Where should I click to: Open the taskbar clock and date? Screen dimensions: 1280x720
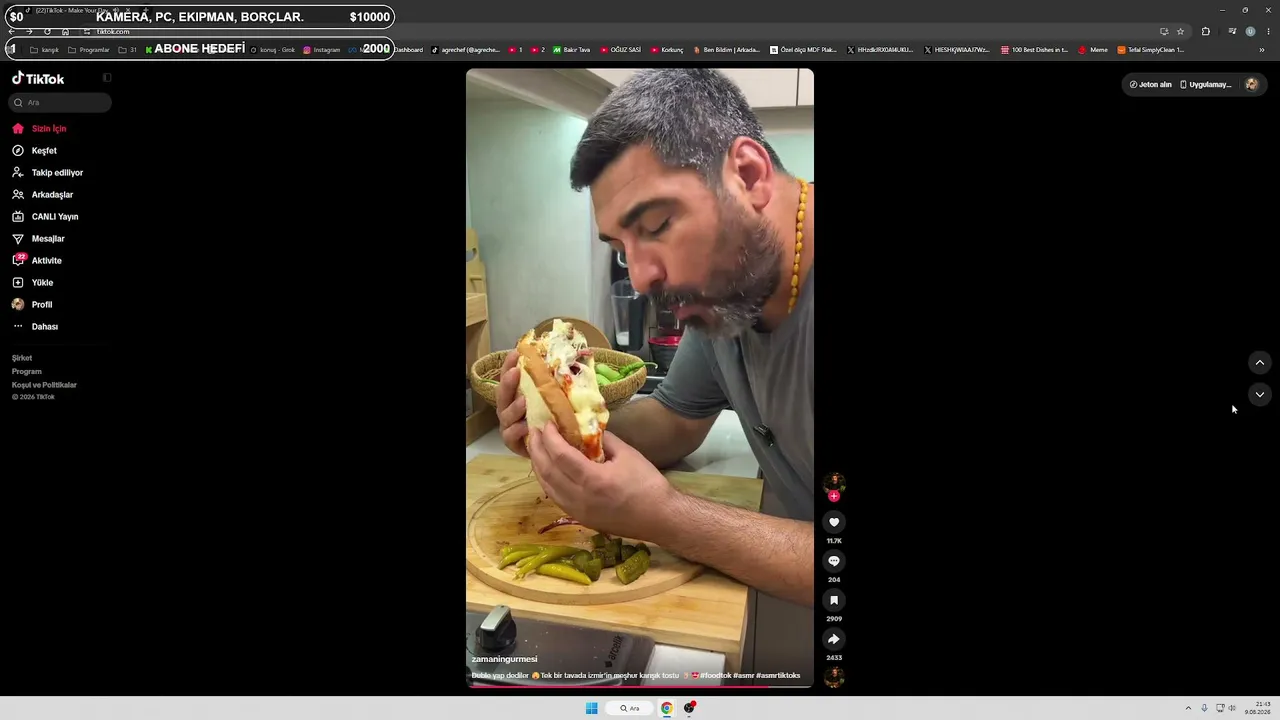[x=1257, y=708]
